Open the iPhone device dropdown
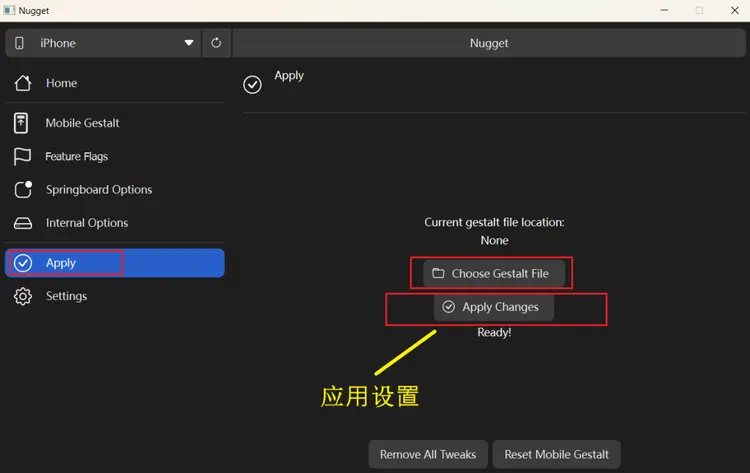Screen dimensions: 750x473 [x=100, y=43]
